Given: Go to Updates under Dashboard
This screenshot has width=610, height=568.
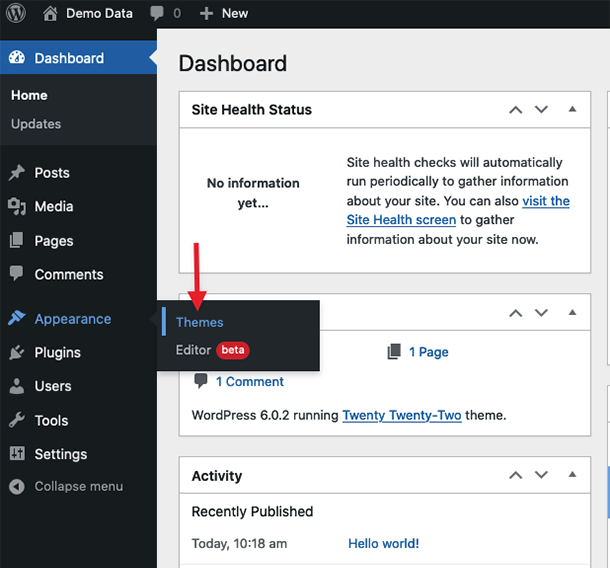Looking at the screenshot, I should (x=36, y=124).
